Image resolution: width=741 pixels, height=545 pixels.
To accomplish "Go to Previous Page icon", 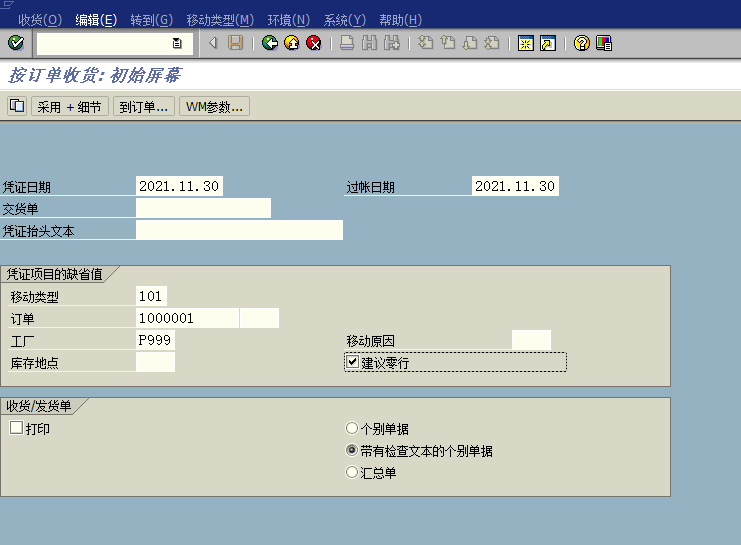I will (448, 43).
